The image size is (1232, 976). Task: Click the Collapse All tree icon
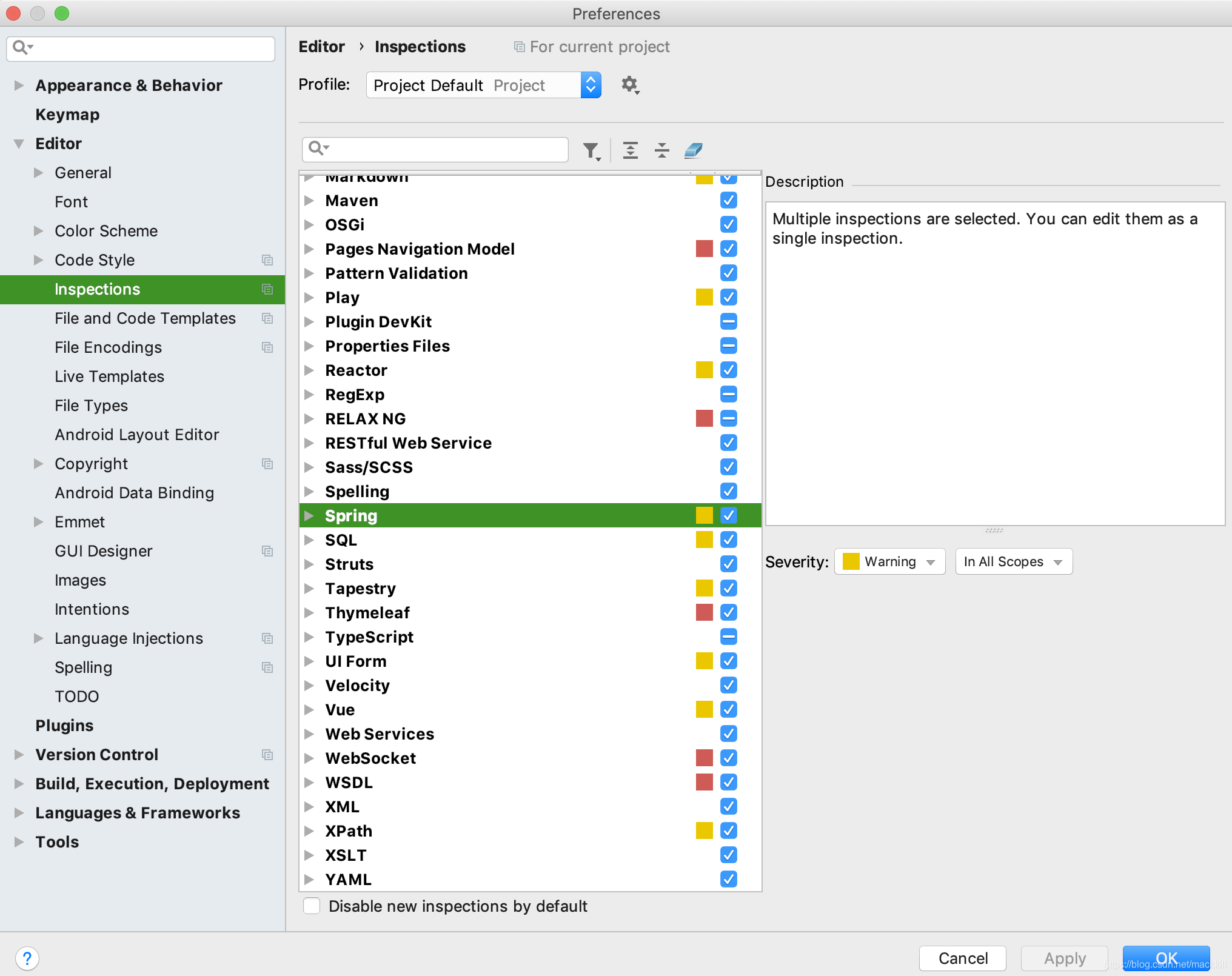click(x=662, y=150)
